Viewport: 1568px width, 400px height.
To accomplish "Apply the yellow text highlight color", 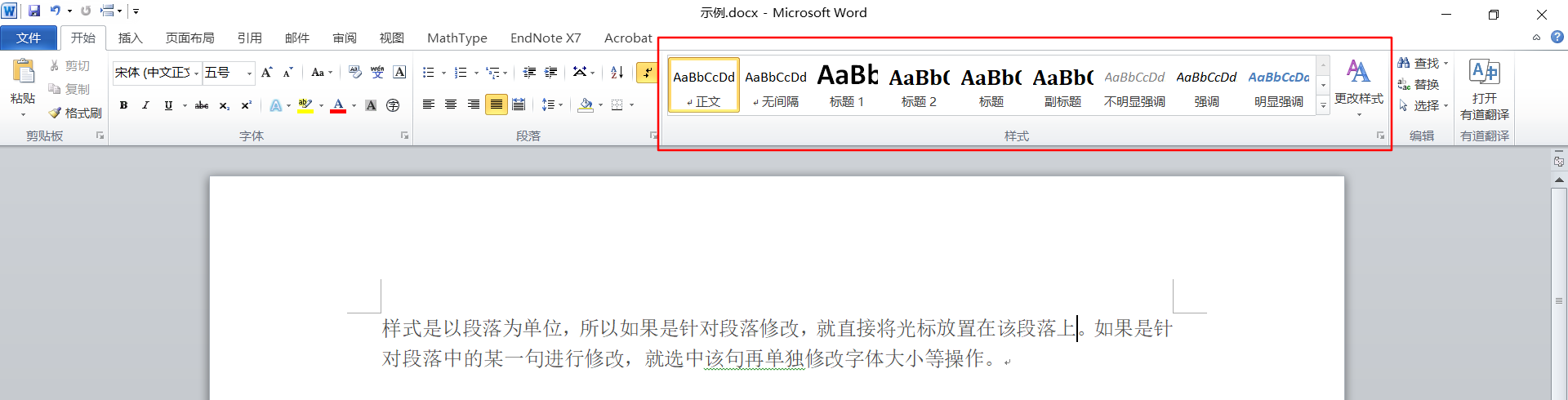I will (x=305, y=105).
